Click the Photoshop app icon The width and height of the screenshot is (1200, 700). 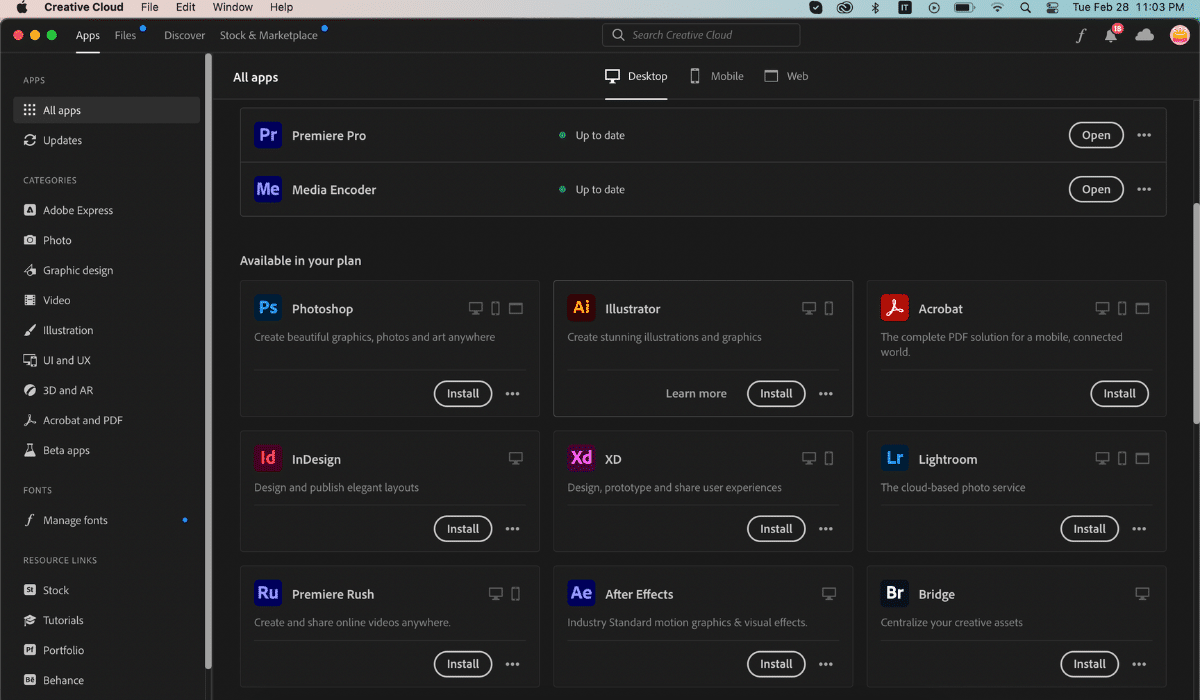[x=268, y=308]
